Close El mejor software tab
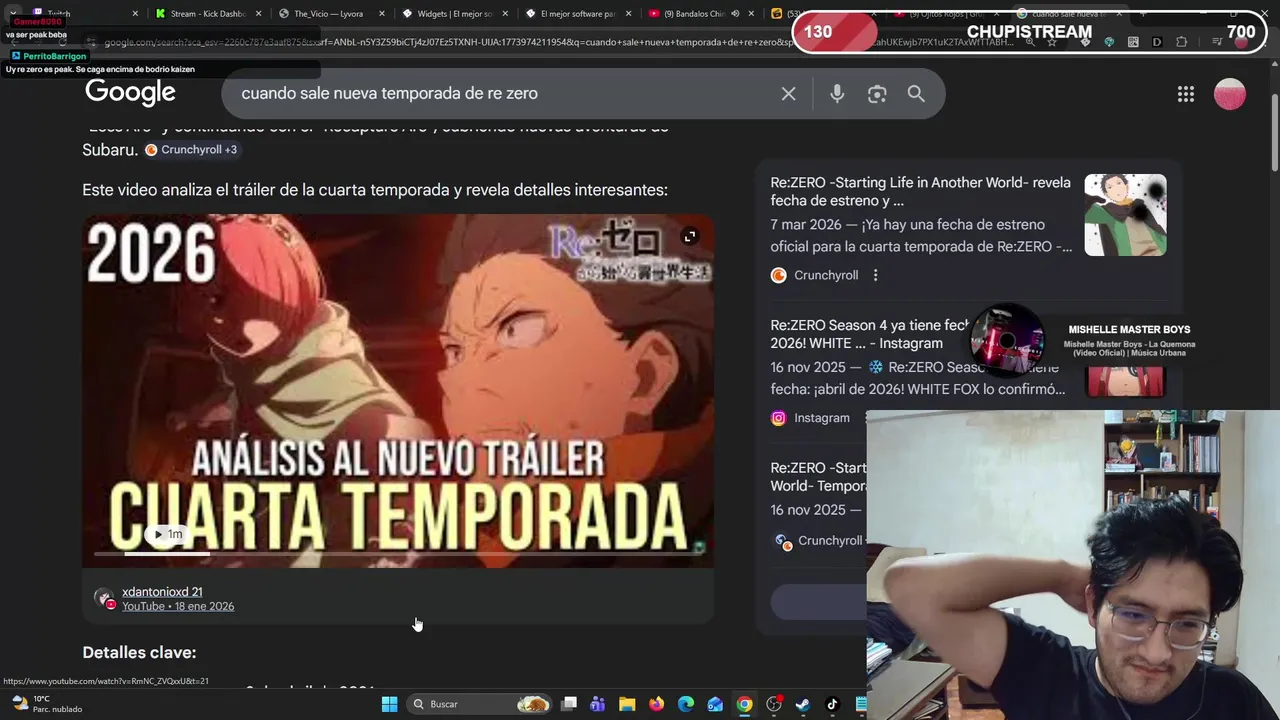This screenshot has width=1280, height=720. pos(629,14)
